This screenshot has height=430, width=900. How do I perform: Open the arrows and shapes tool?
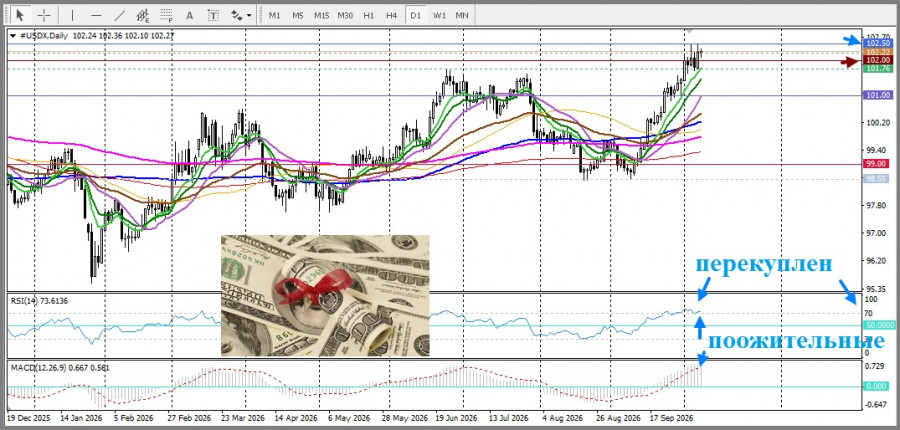[236, 16]
